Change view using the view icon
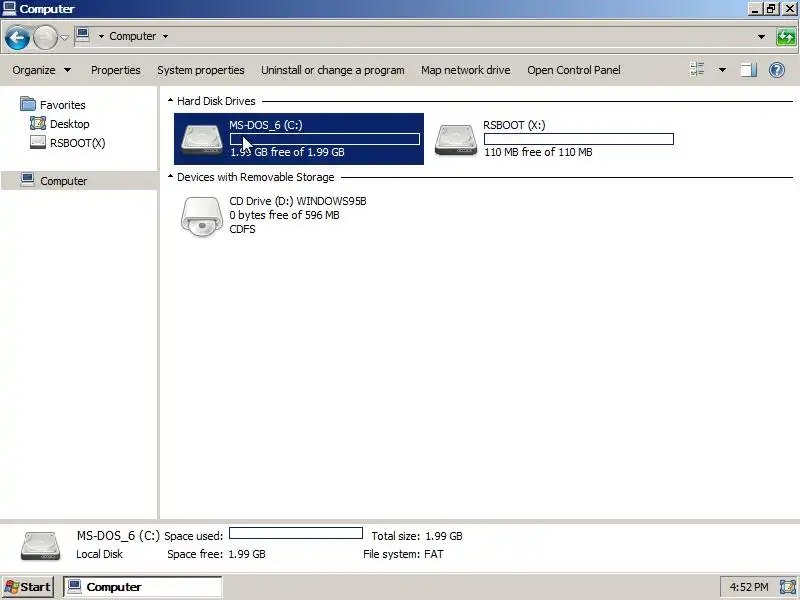Viewport: 800px width, 600px height. 697,69
